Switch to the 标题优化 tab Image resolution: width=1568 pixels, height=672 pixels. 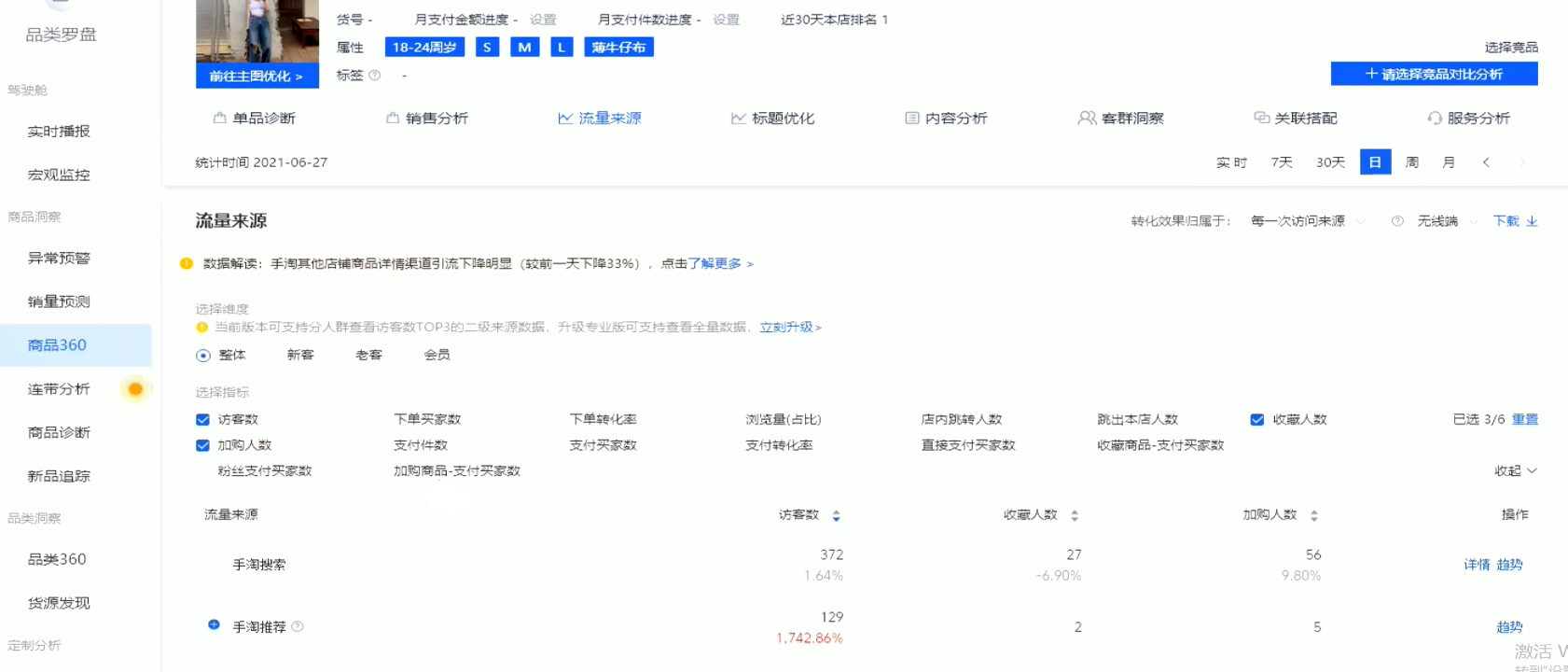pyautogui.click(x=773, y=119)
